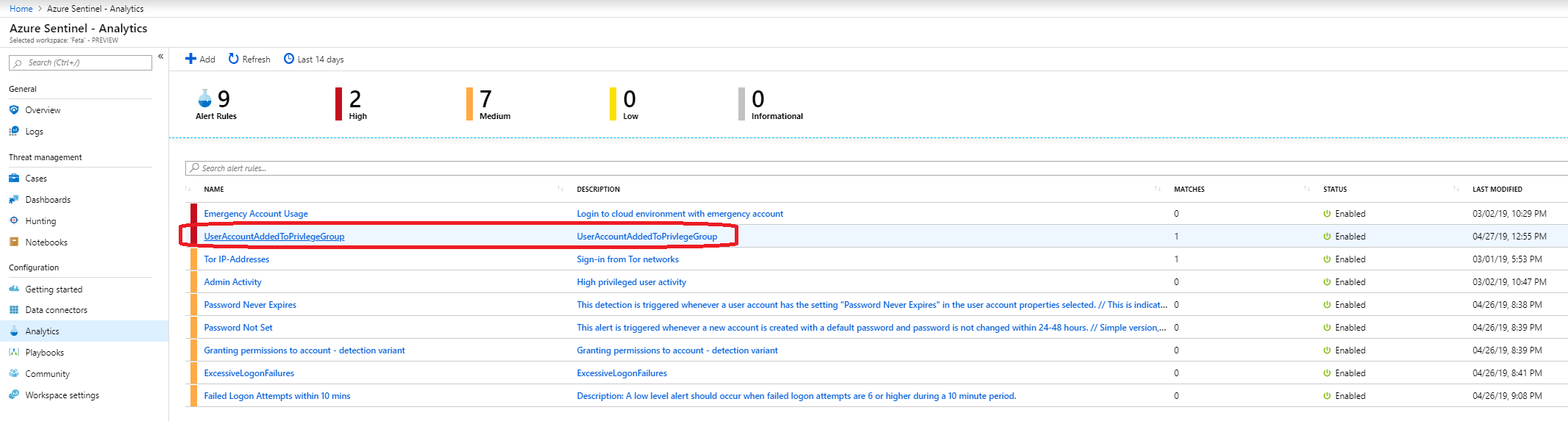Click Enabled power icon for ExcessiveLogonFailures row

(x=1328, y=373)
